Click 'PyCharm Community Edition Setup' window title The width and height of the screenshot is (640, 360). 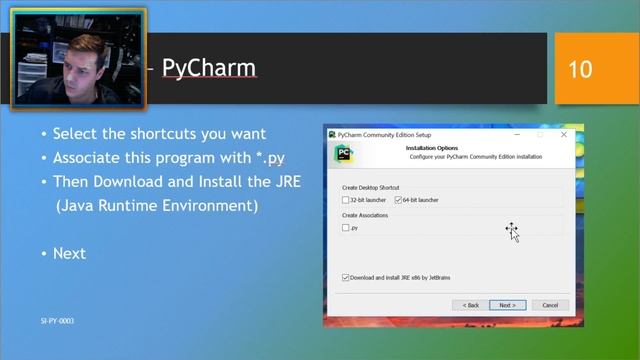pyautogui.click(x=384, y=135)
